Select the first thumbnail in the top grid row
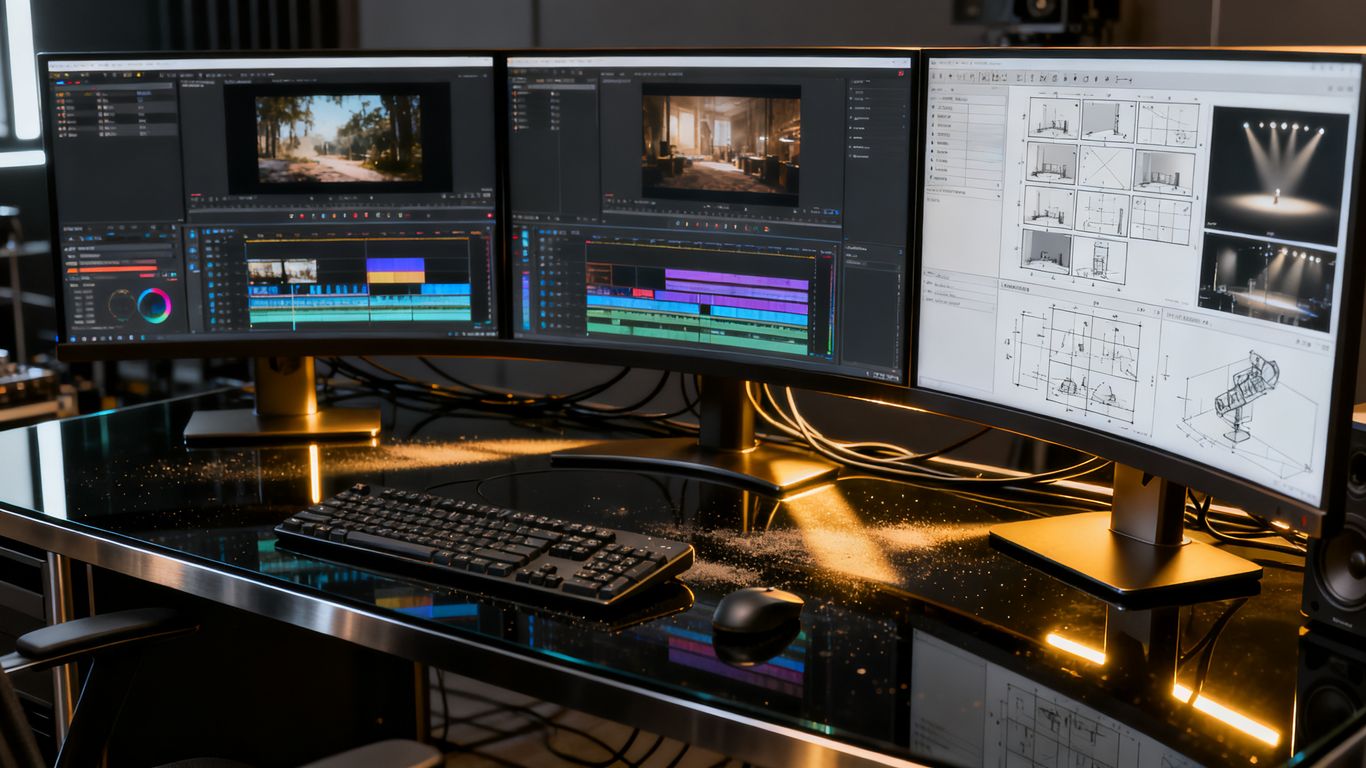The height and width of the screenshot is (768, 1366). (1053, 118)
